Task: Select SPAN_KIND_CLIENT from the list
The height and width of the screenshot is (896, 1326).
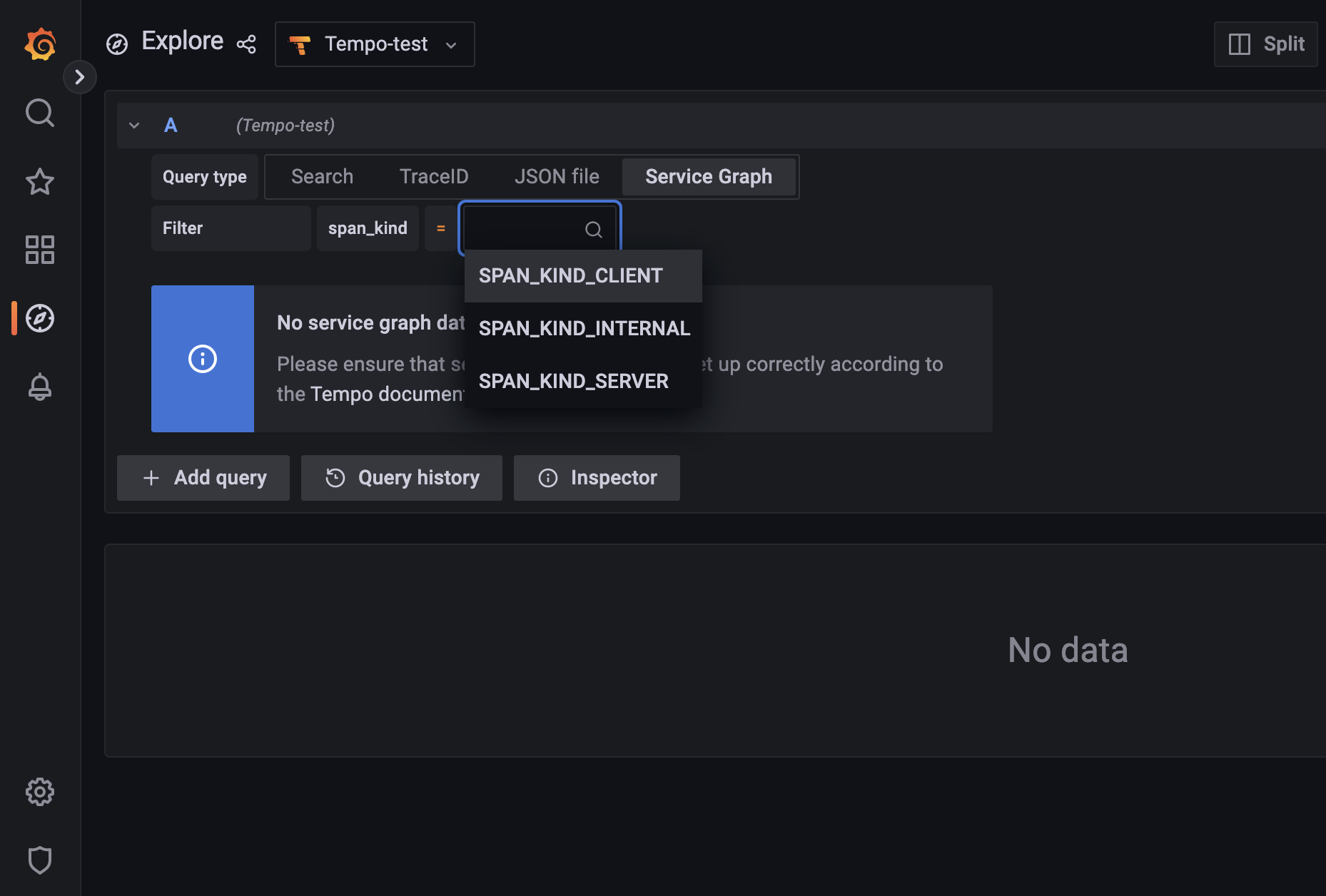Action: pos(570,275)
